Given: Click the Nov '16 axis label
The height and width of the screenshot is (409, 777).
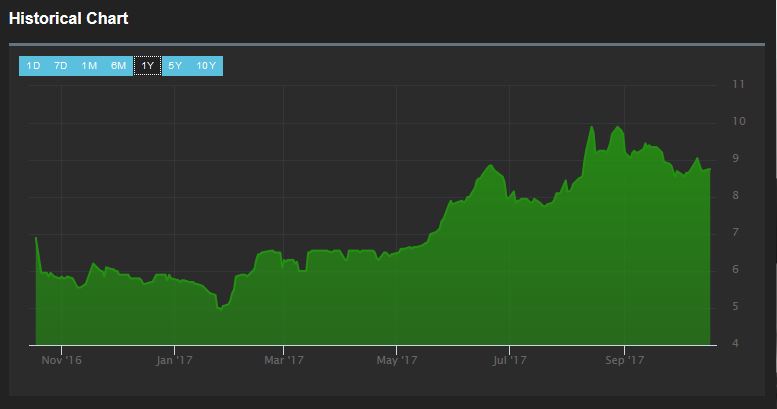Looking at the screenshot, I should pyautogui.click(x=61, y=360).
